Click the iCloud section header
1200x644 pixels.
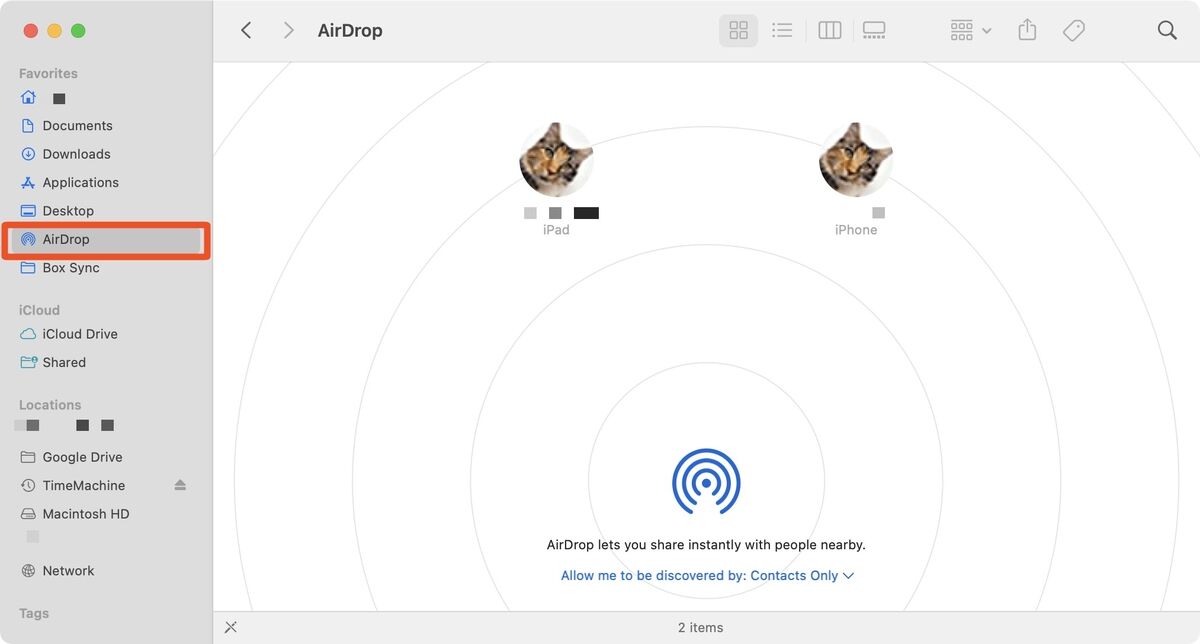point(39,310)
